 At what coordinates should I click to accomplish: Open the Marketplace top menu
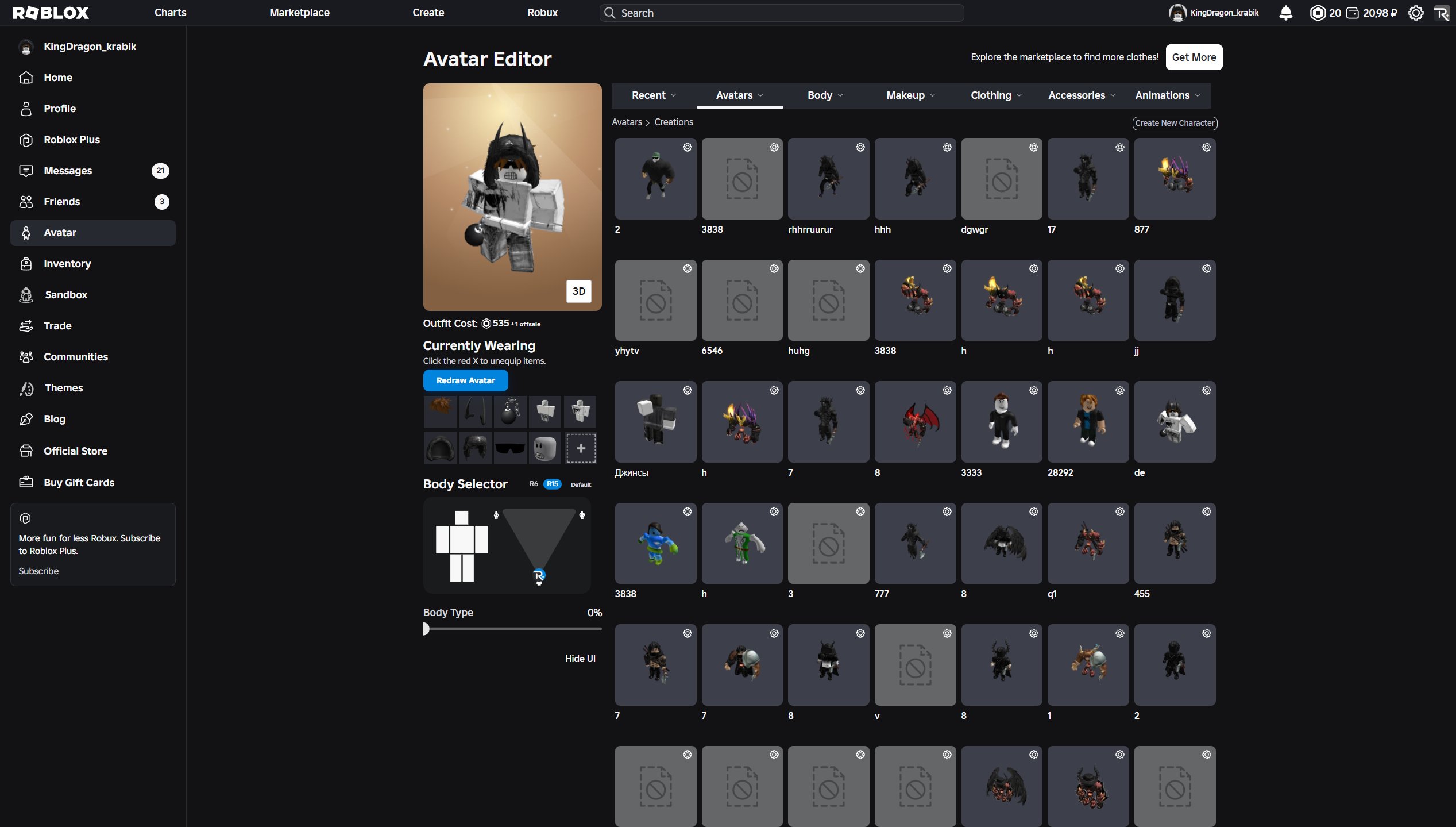pos(299,13)
